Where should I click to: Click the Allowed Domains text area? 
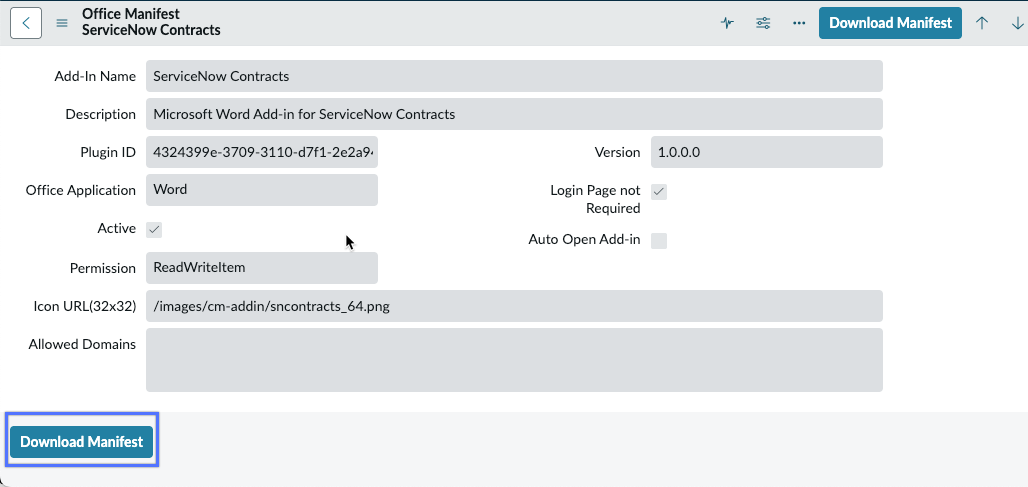click(x=514, y=360)
